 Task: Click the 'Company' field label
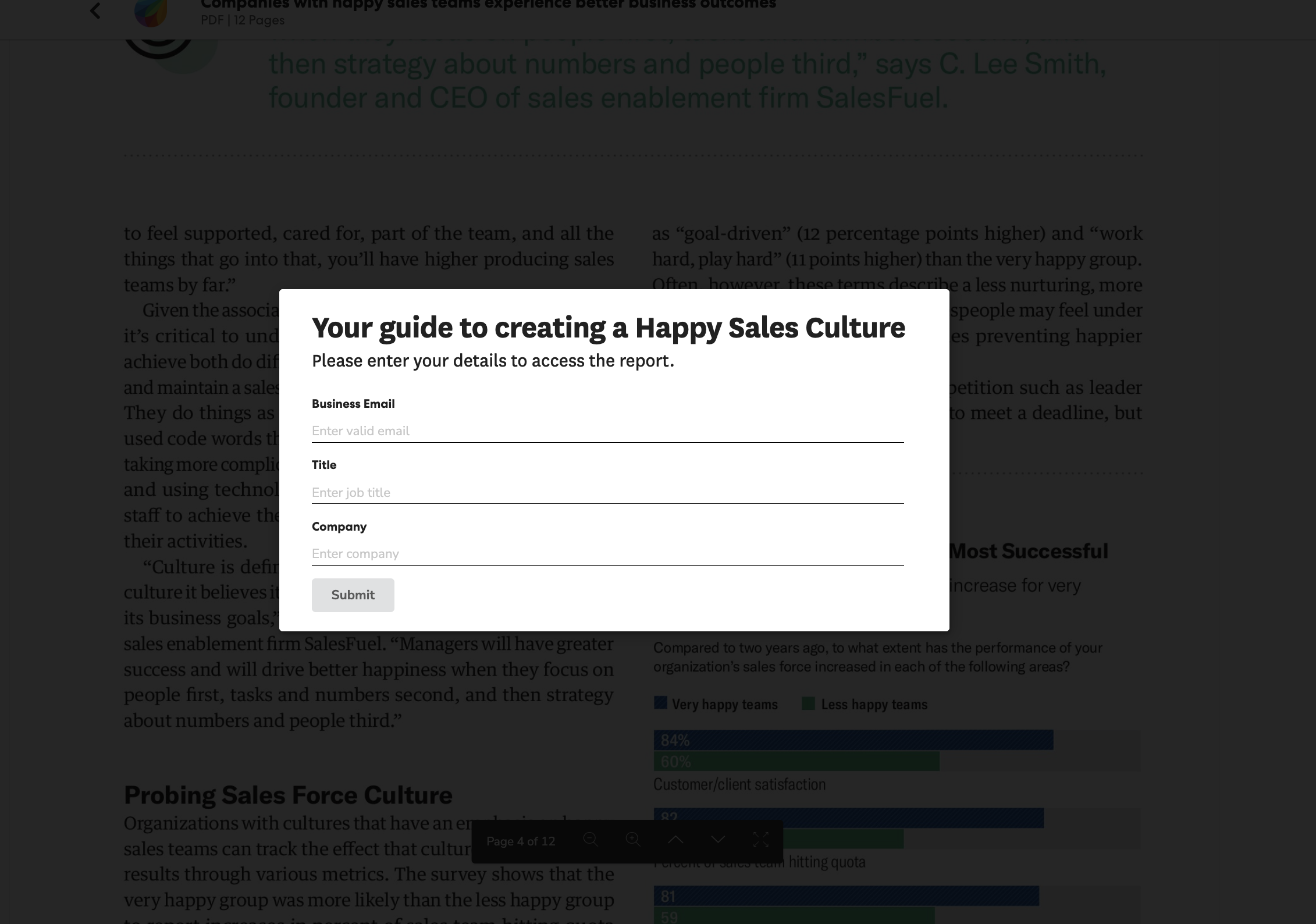[339, 527]
